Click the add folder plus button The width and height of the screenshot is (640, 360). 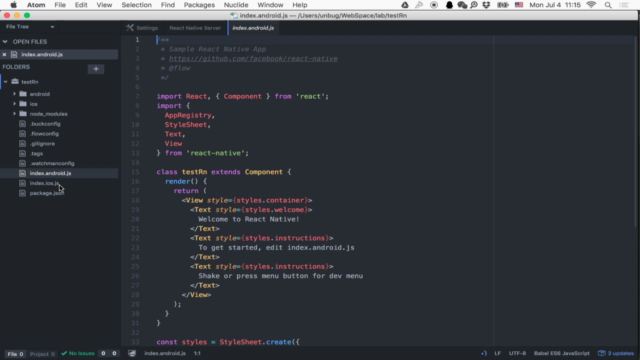pyautogui.click(x=96, y=69)
